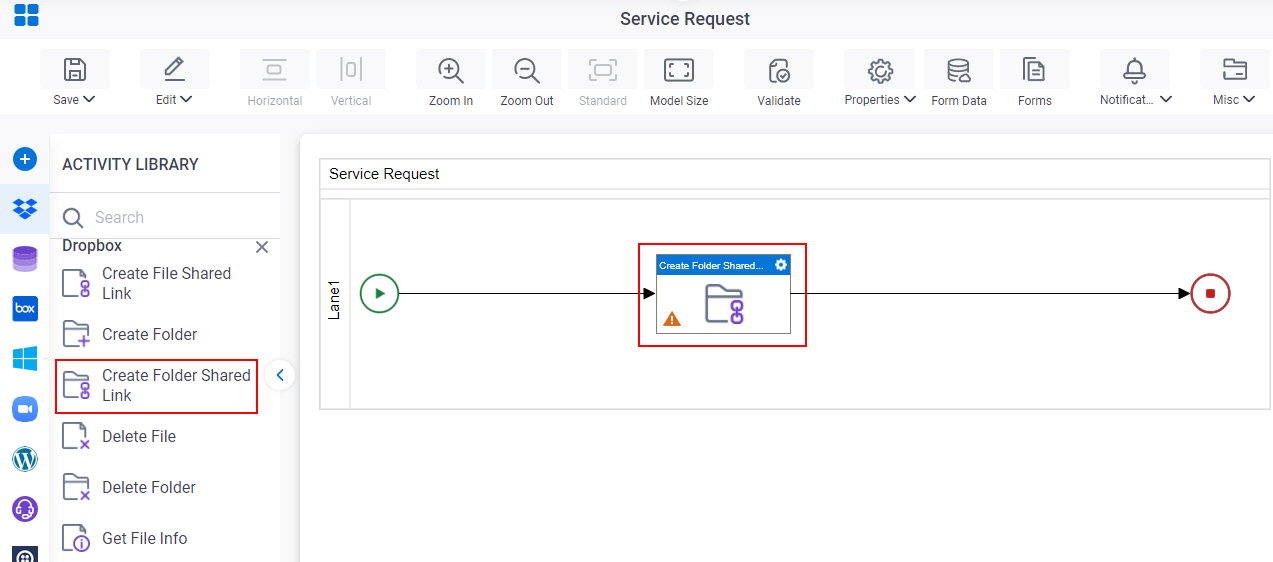Close the Dropbox activity group
The image size is (1273, 562).
(262, 247)
